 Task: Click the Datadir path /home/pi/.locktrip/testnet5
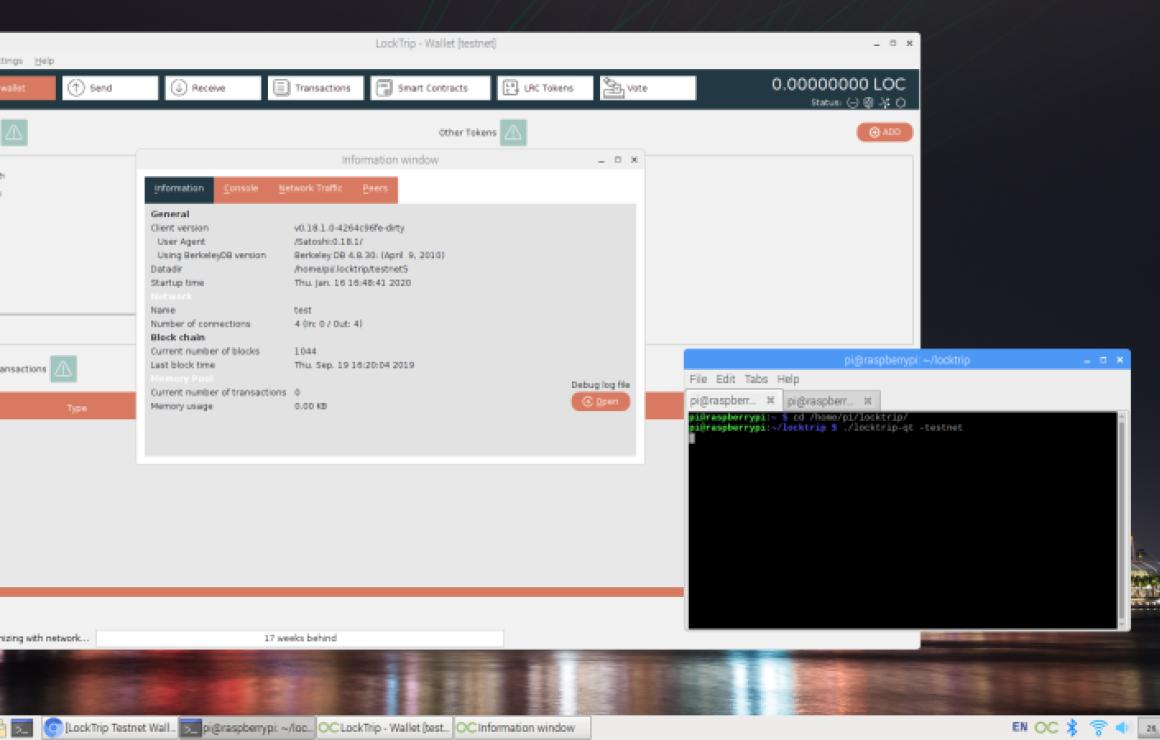(x=351, y=269)
